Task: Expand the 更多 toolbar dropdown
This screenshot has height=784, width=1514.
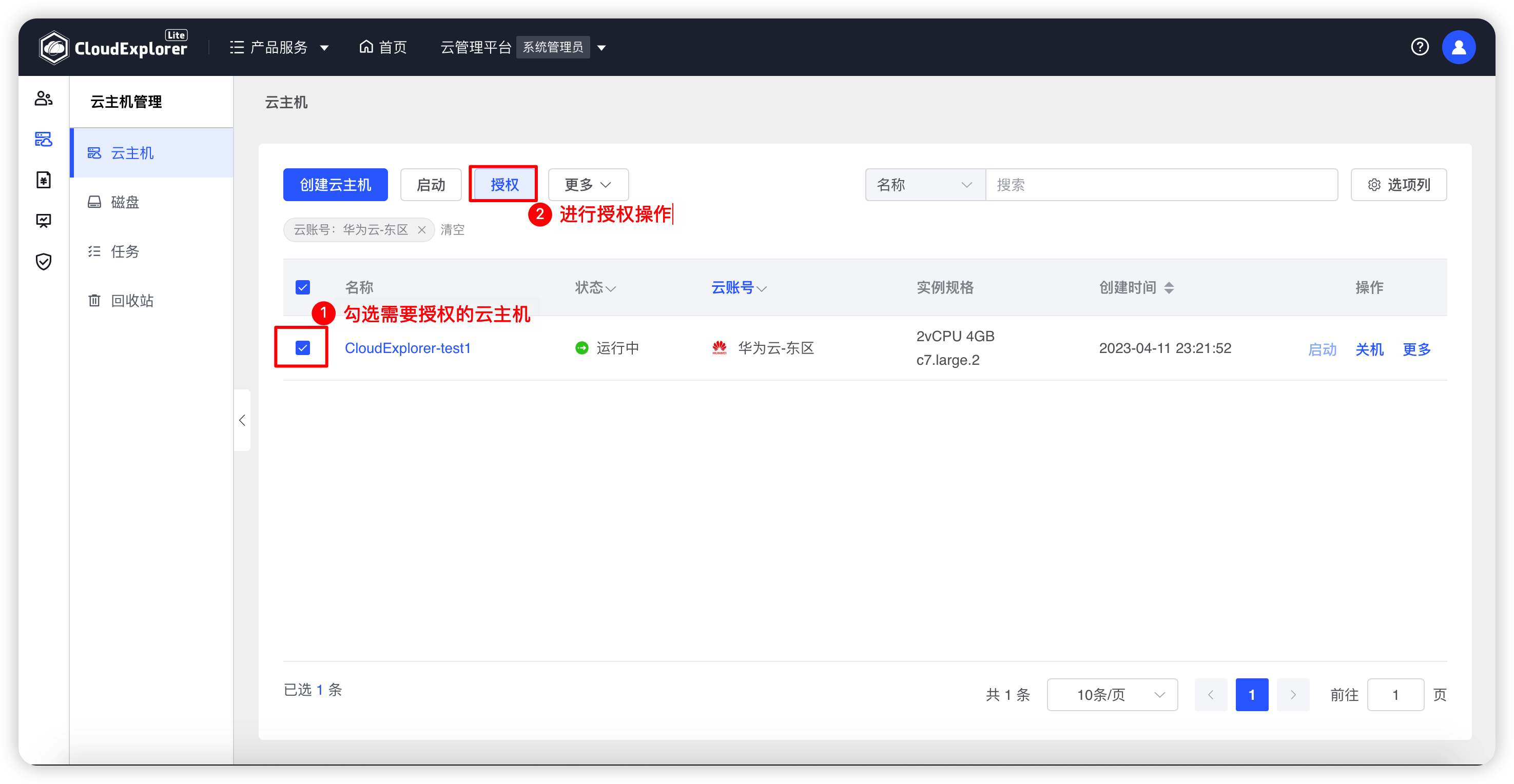Action: pos(588,185)
